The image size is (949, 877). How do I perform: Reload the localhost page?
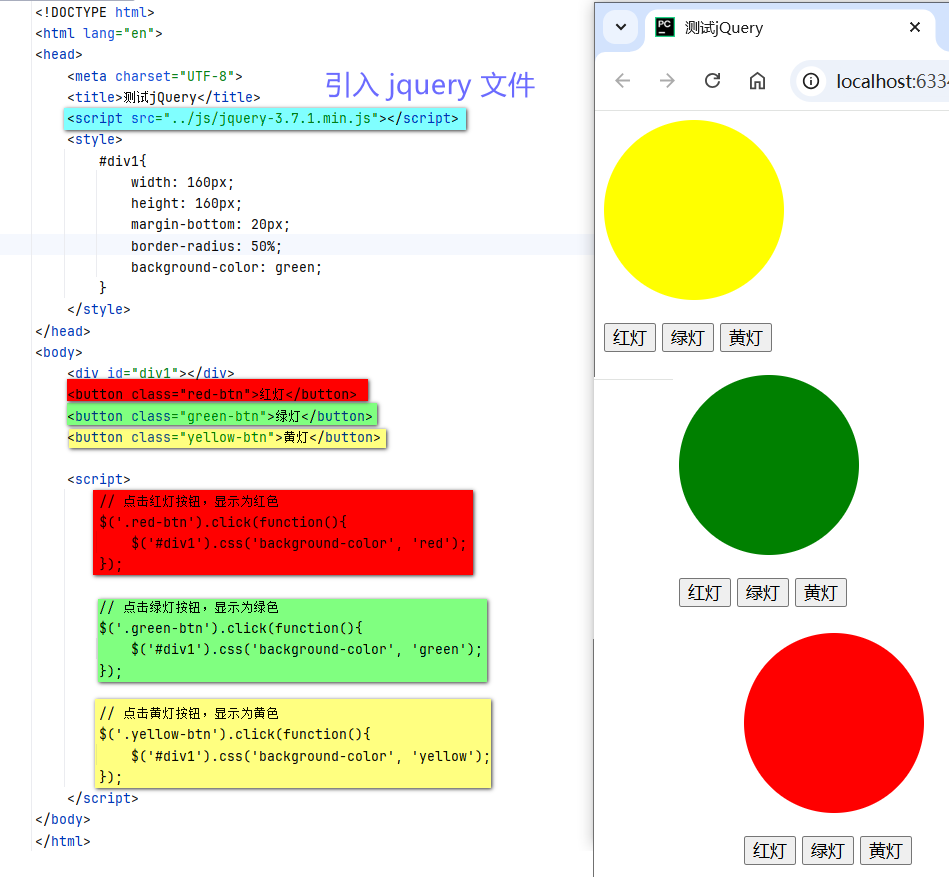712,80
